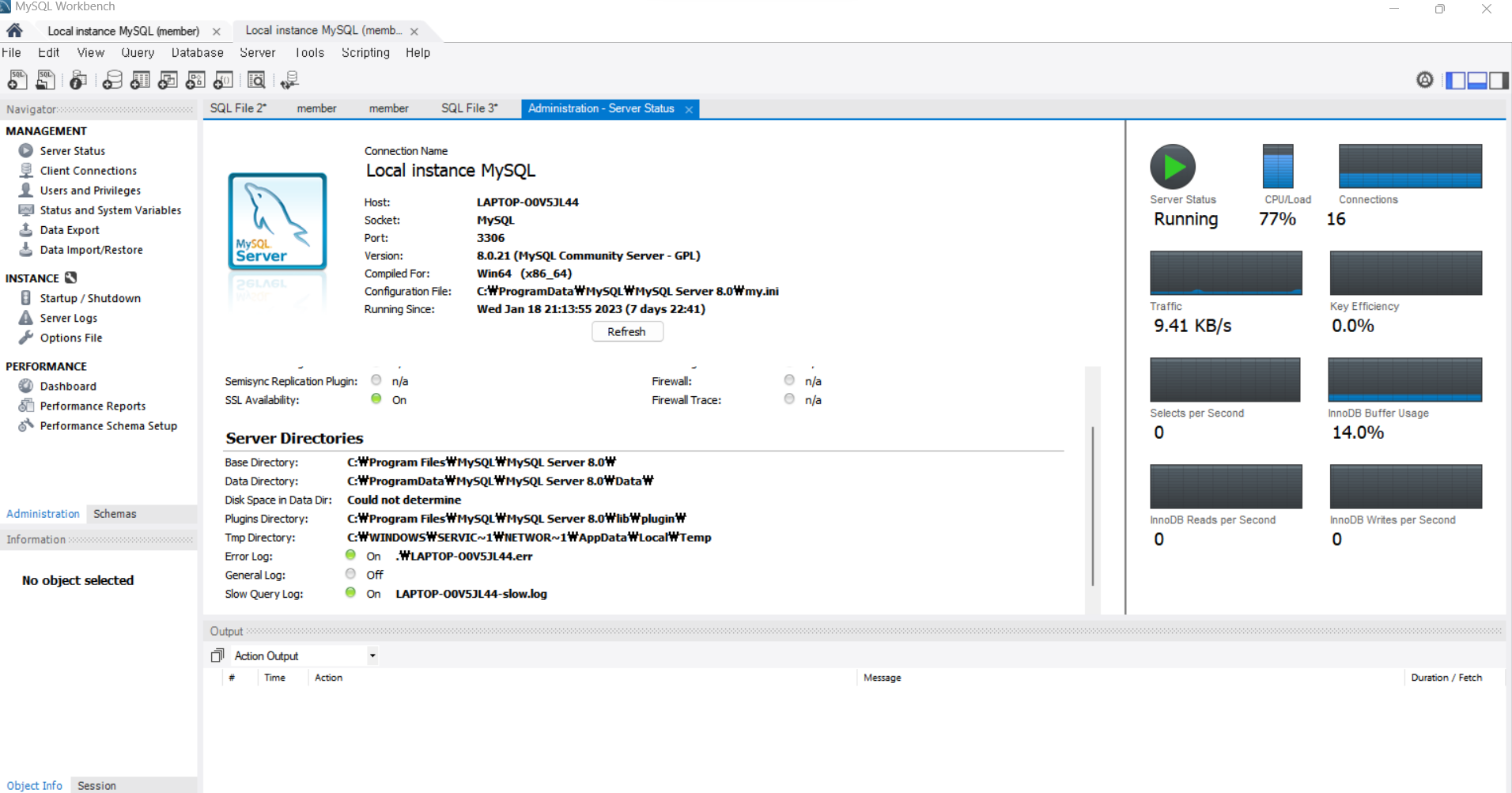Click the Error Log On indicator
Screen dimensions: 1512x793
point(350,555)
